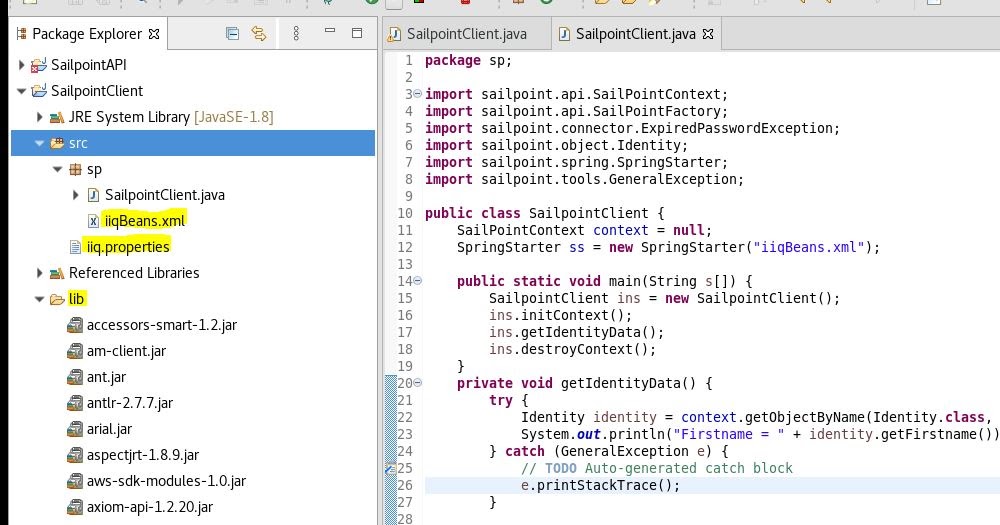Click the JRE System Library icon
This screenshot has width=1000, height=525.
click(57, 117)
